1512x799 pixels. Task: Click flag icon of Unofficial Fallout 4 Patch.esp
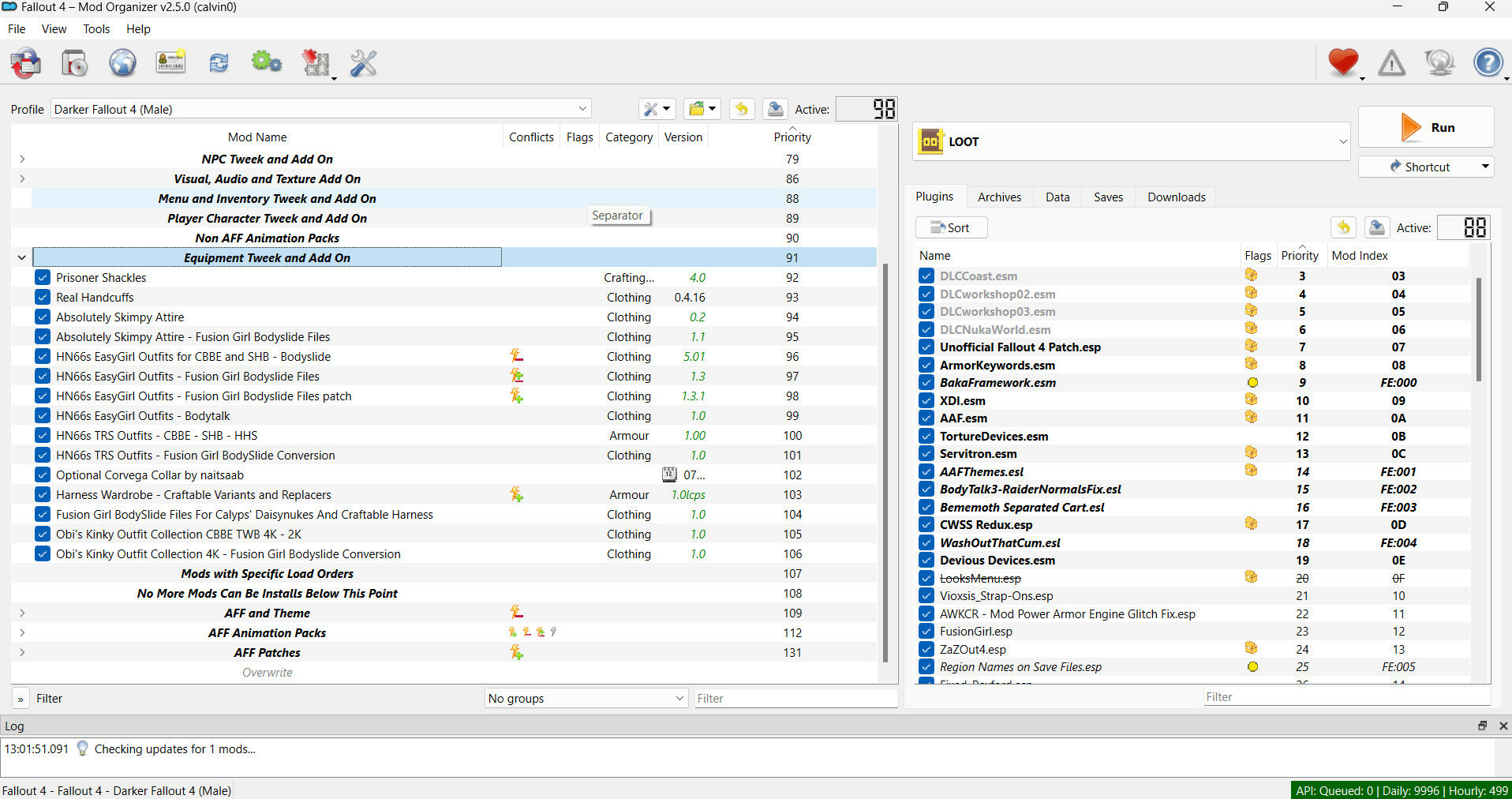1251,346
